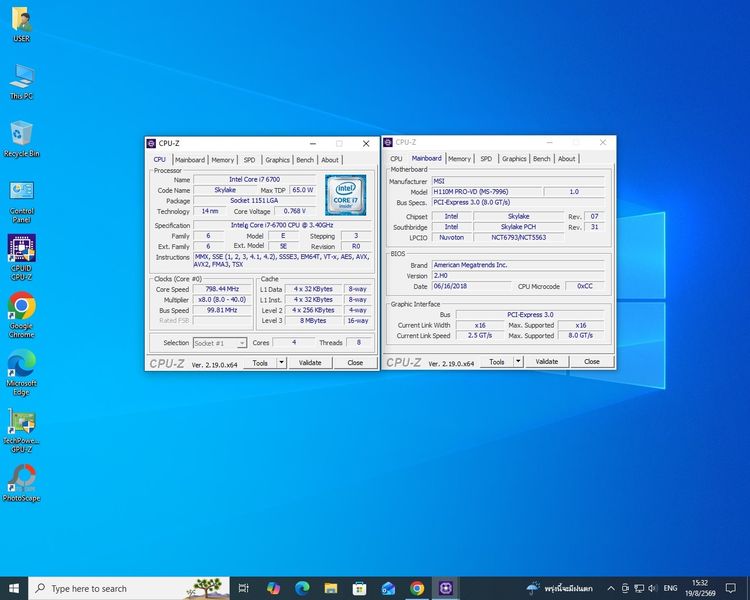
Task: Open Graphics tab in right CPU-Z
Action: (514, 158)
